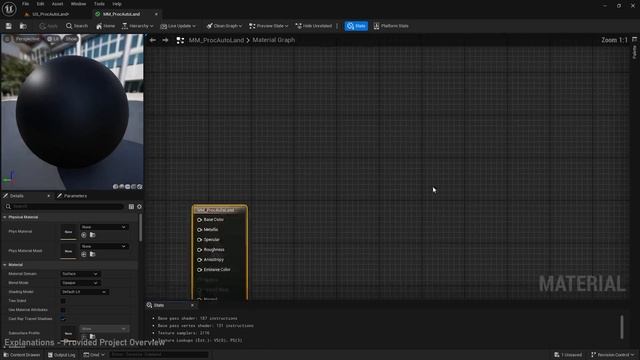
Task: Open the Help menu
Action: (x=117, y=4)
